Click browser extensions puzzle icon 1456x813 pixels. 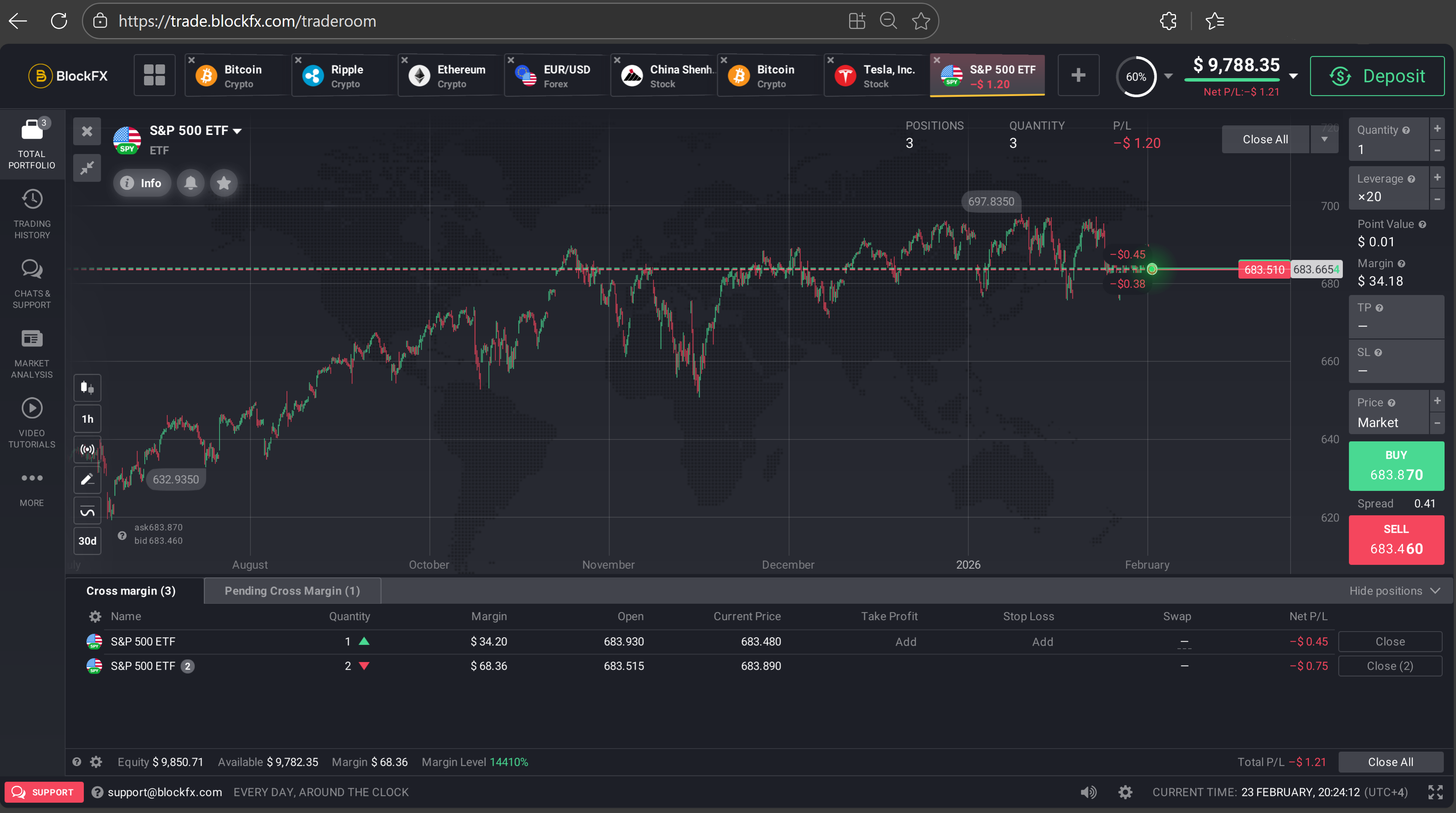pyautogui.click(x=1168, y=21)
